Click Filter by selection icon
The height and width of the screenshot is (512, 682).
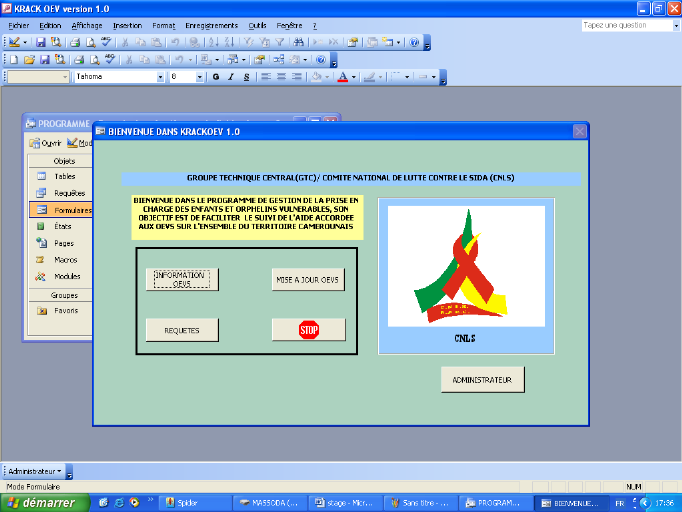pyautogui.click(x=249, y=42)
